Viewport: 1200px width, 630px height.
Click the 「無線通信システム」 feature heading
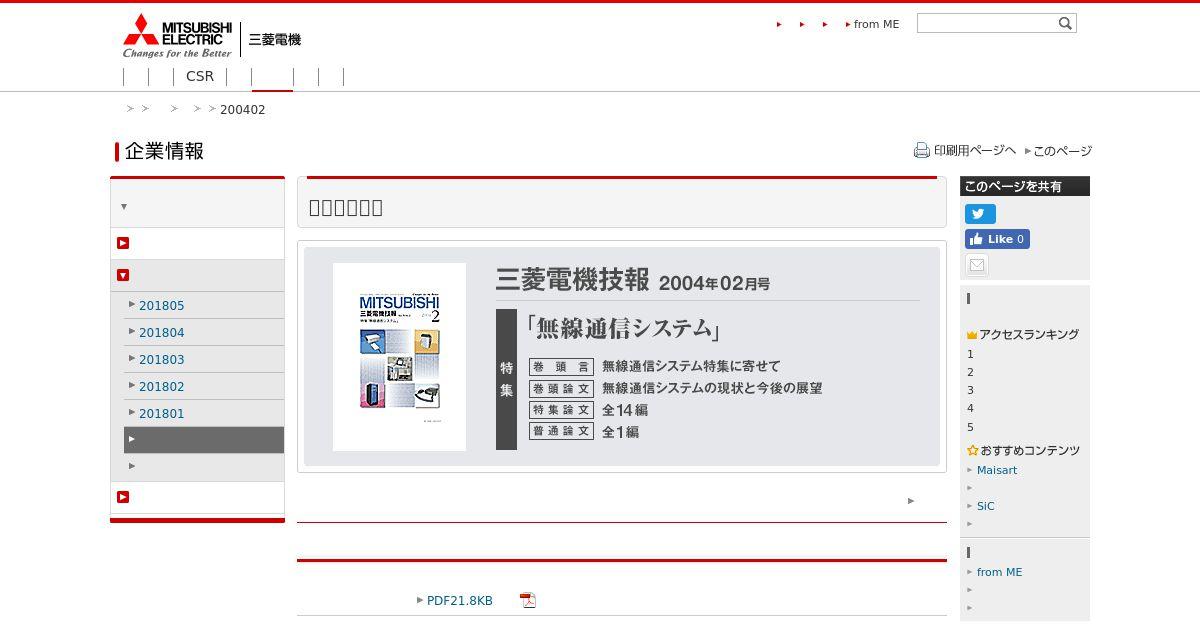tap(621, 328)
